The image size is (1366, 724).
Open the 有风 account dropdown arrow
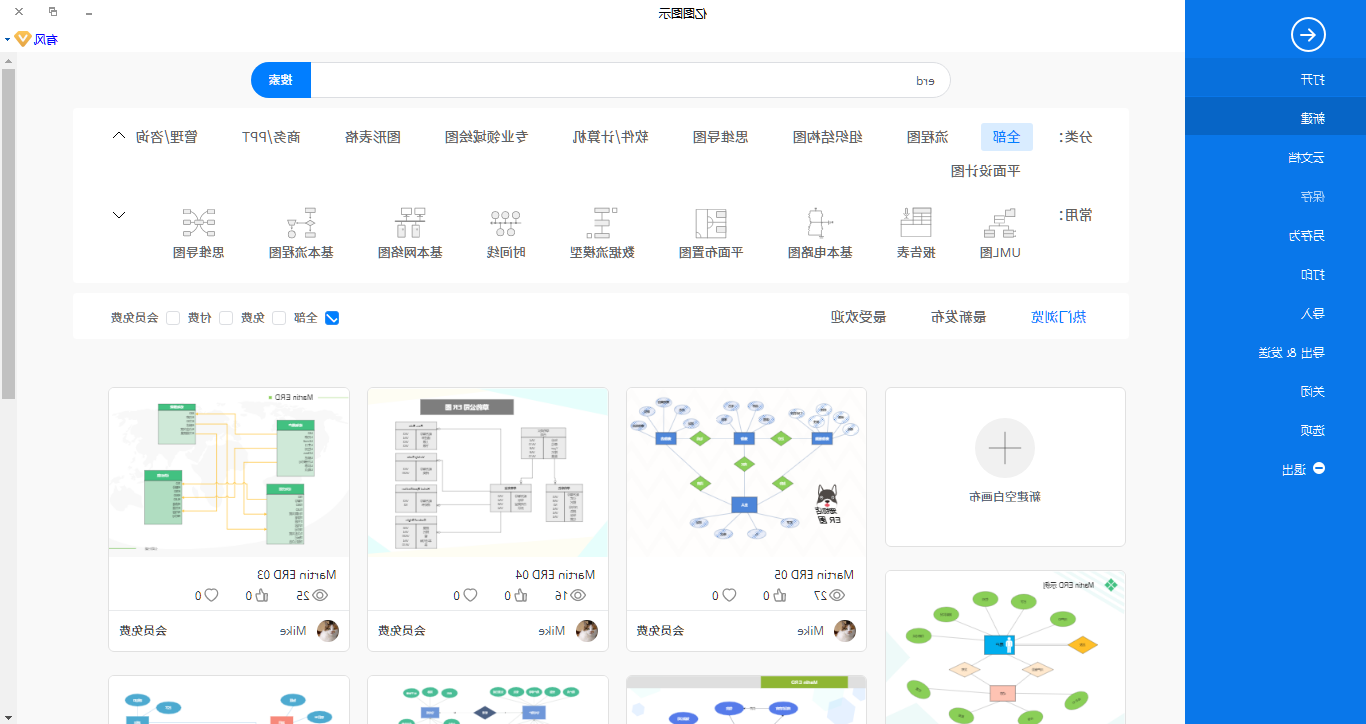pyautogui.click(x=7, y=40)
